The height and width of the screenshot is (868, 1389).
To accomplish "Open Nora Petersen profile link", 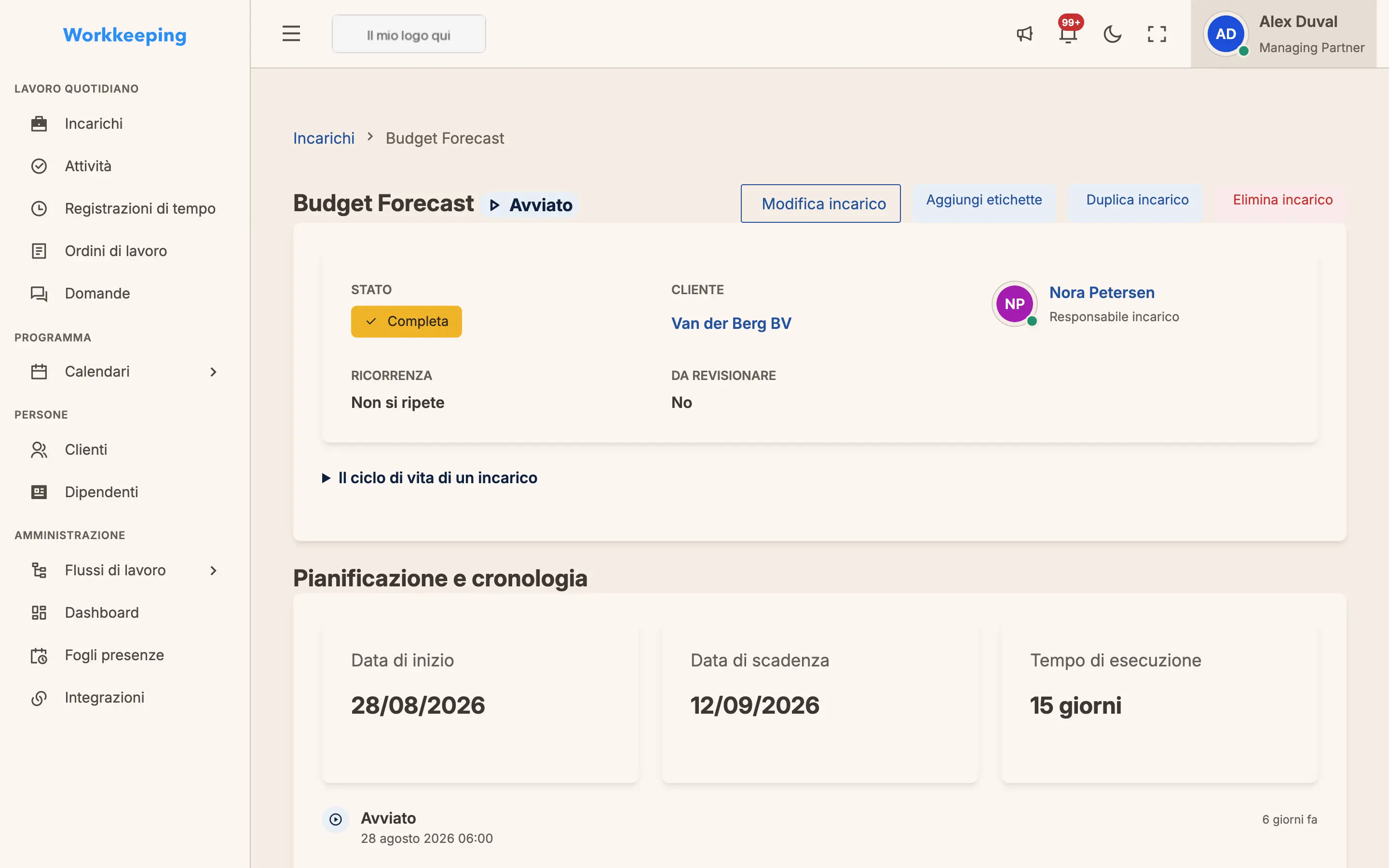I will pyautogui.click(x=1102, y=292).
